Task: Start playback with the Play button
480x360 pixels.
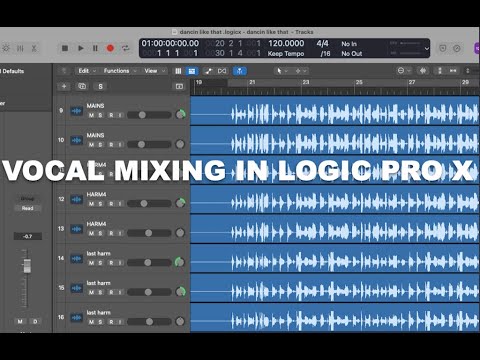Action: pos(81,48)
